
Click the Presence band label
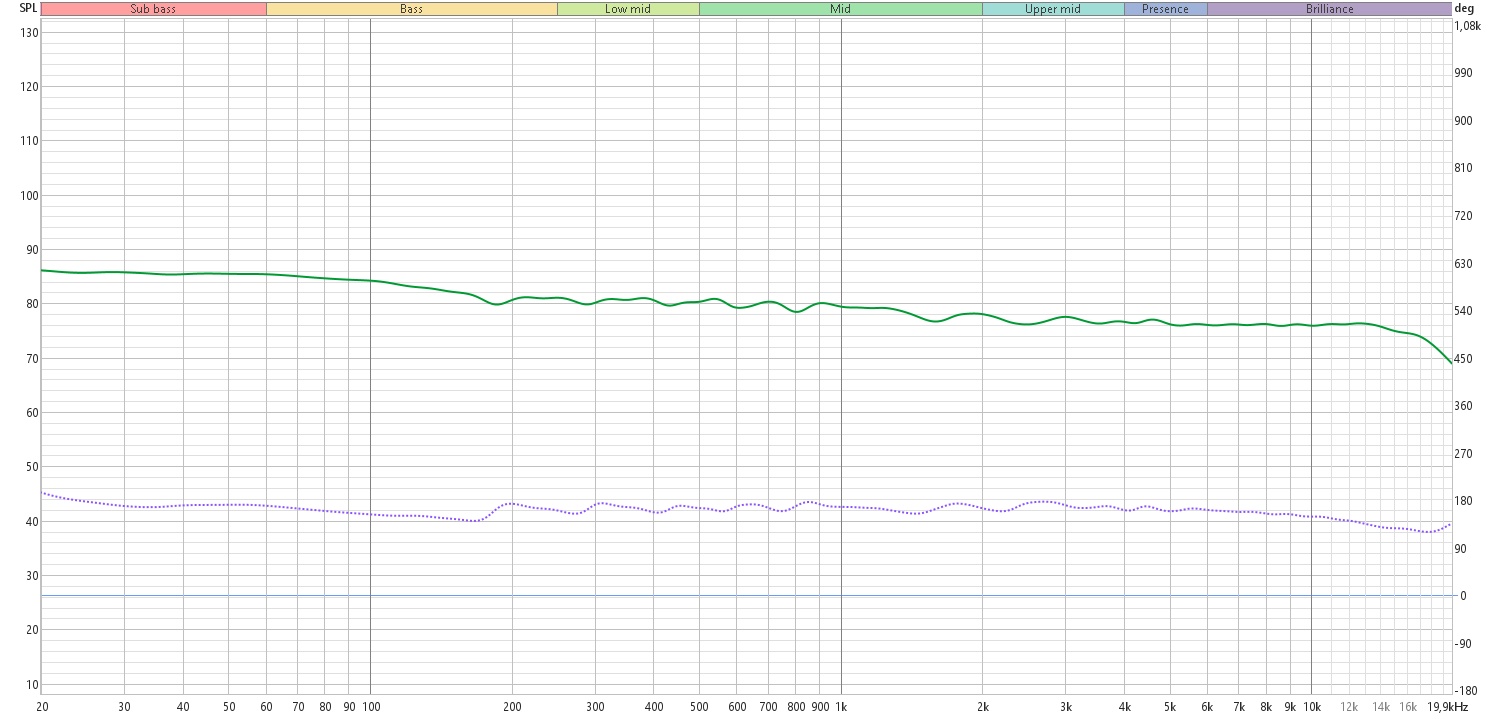click(x=1165, y=8)
